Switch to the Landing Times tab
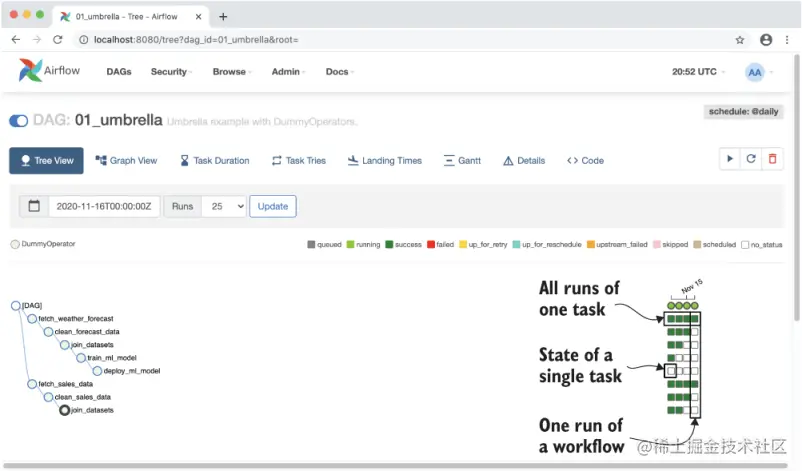 pos(385,161)
